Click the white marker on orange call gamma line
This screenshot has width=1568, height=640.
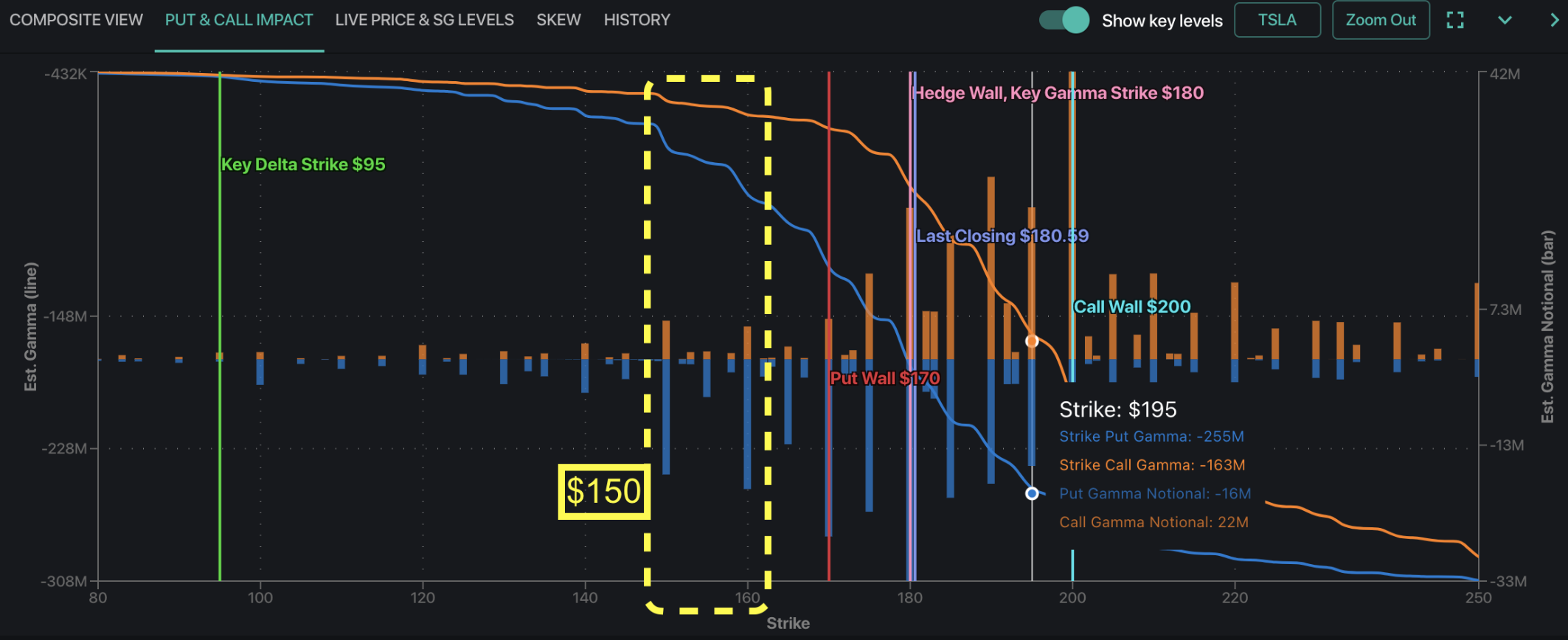click(x=1032, y=341)
